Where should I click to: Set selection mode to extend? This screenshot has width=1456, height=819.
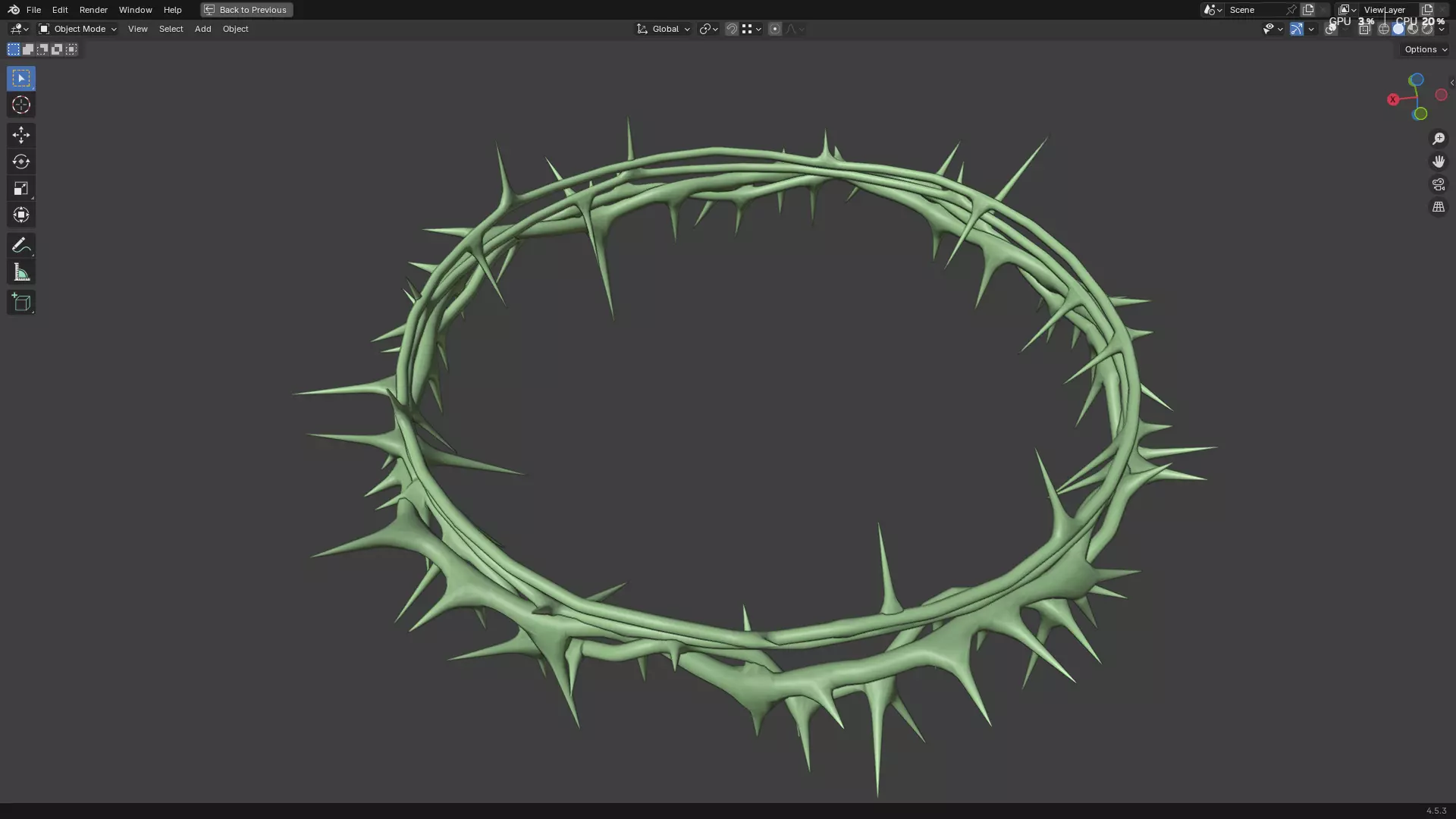28,49
